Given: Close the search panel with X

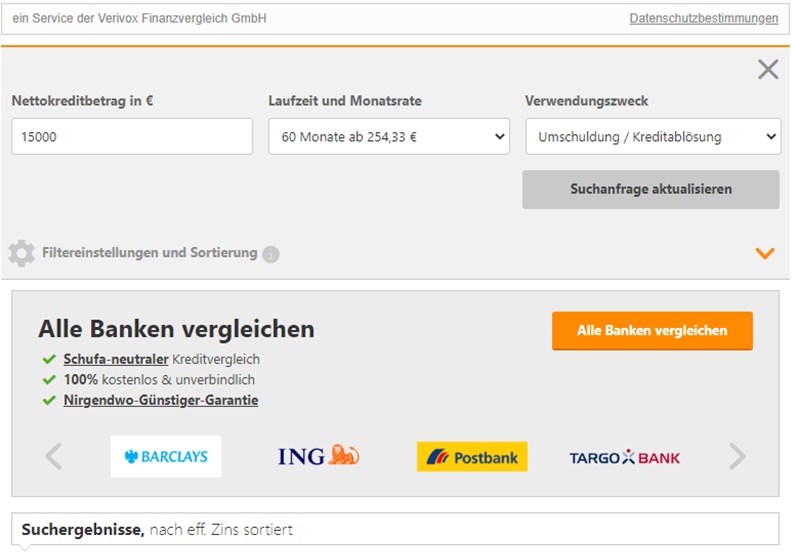Looking at the screenshot, I should pyautogui.click(x=767, y=69).
